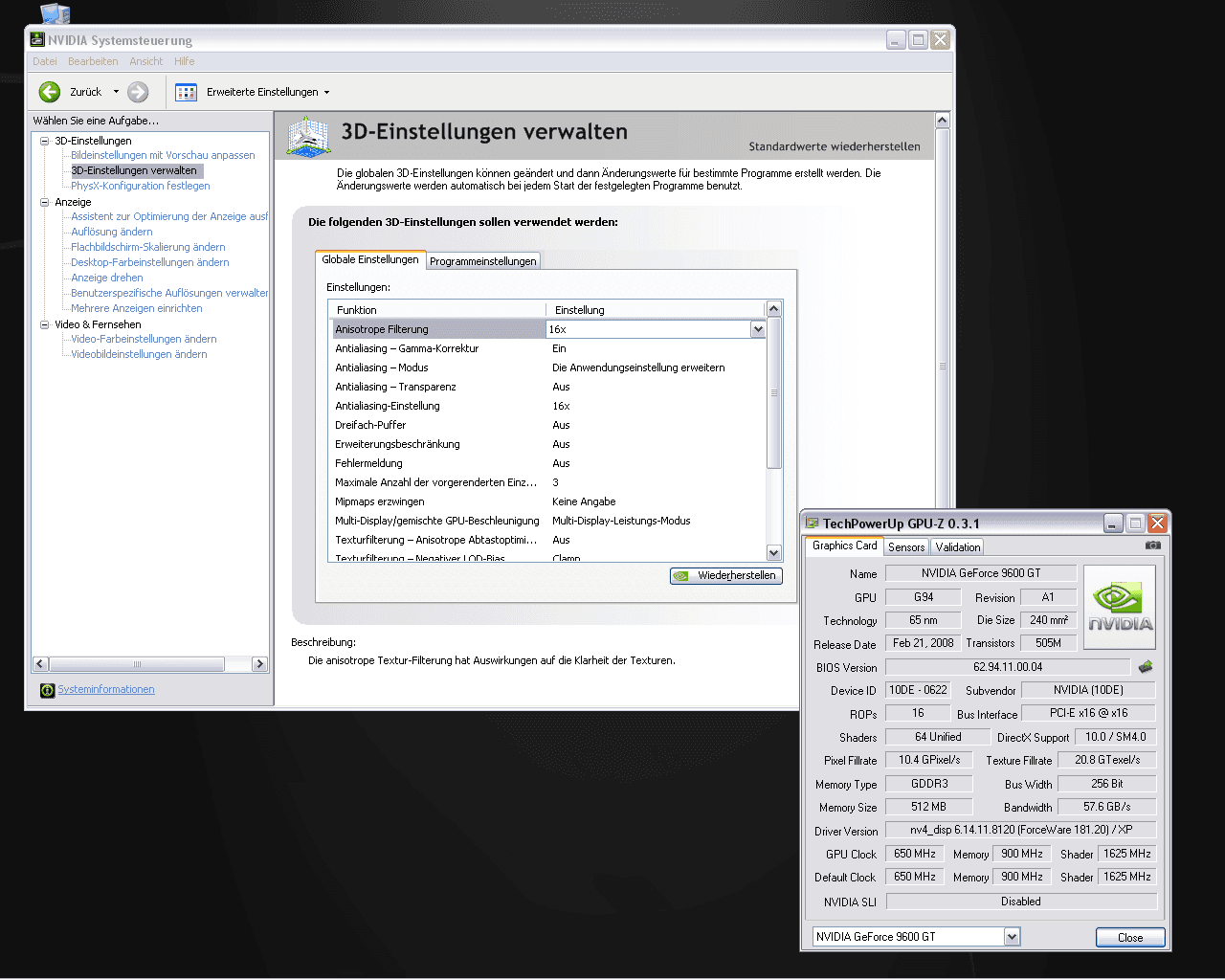Open the GPU-Z graphics card selector dropdown

tap(1013, 937)
